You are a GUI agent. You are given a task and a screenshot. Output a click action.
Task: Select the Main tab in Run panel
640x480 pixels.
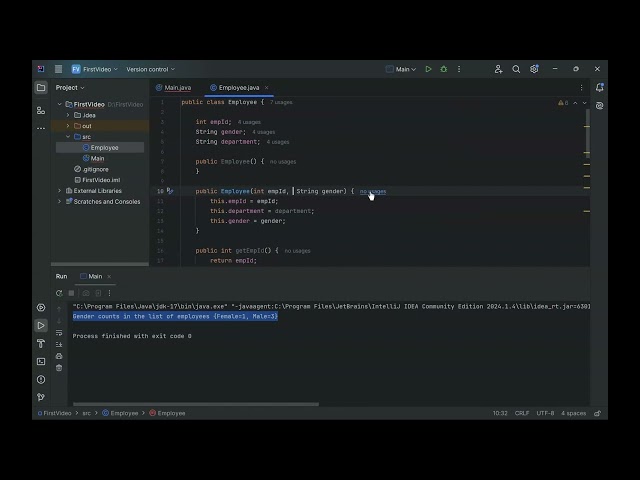(x=92, y=276)
